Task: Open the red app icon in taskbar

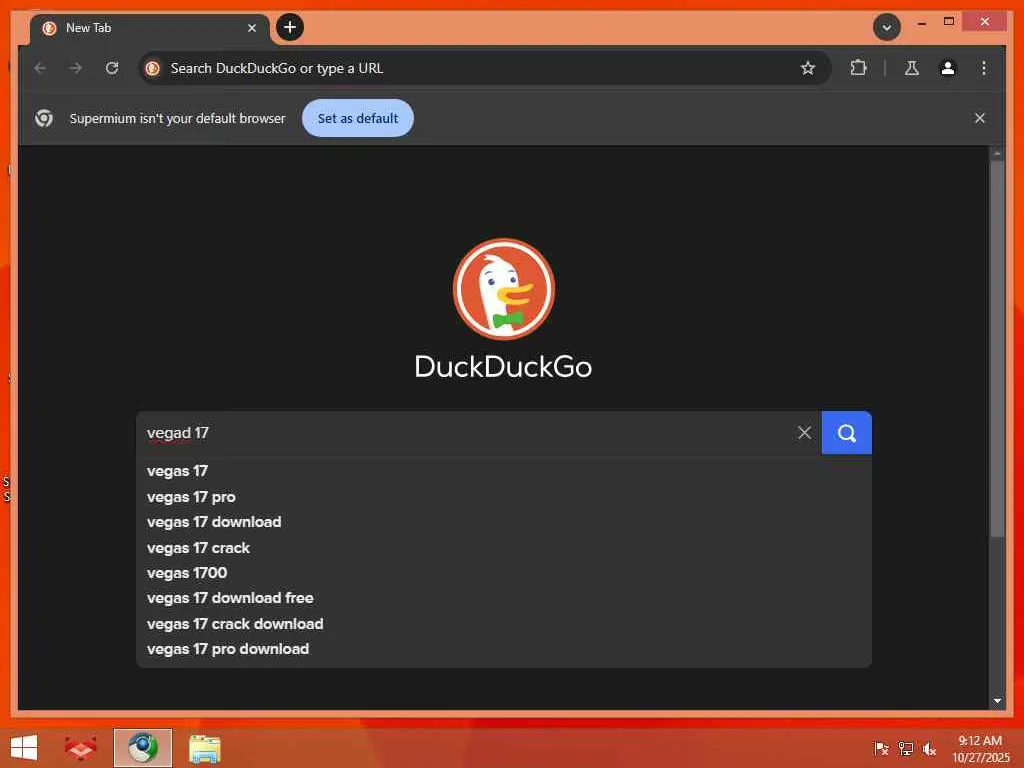Action: [80, 748]
